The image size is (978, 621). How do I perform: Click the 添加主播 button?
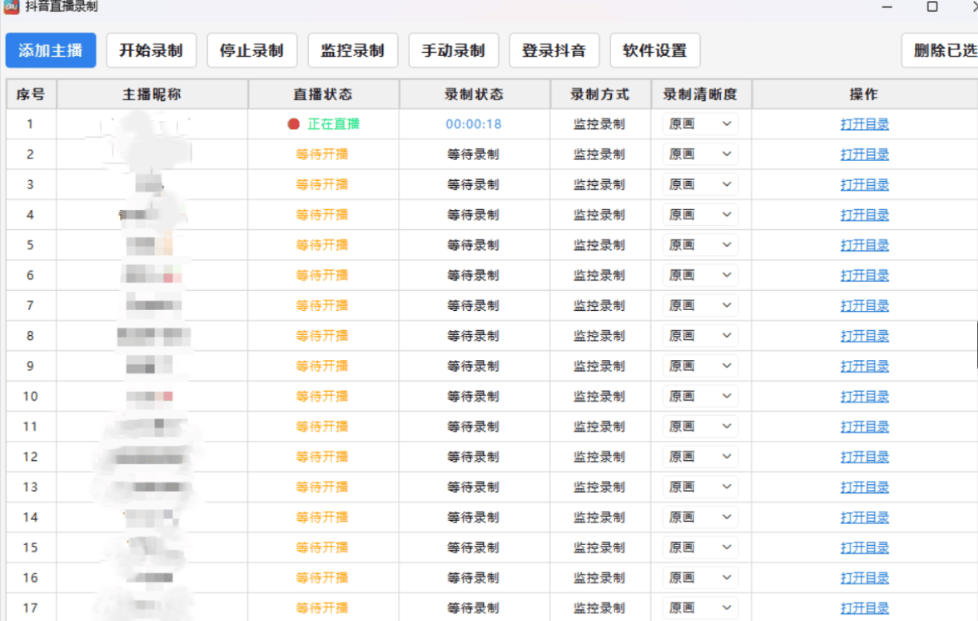[x=51, y=51]
